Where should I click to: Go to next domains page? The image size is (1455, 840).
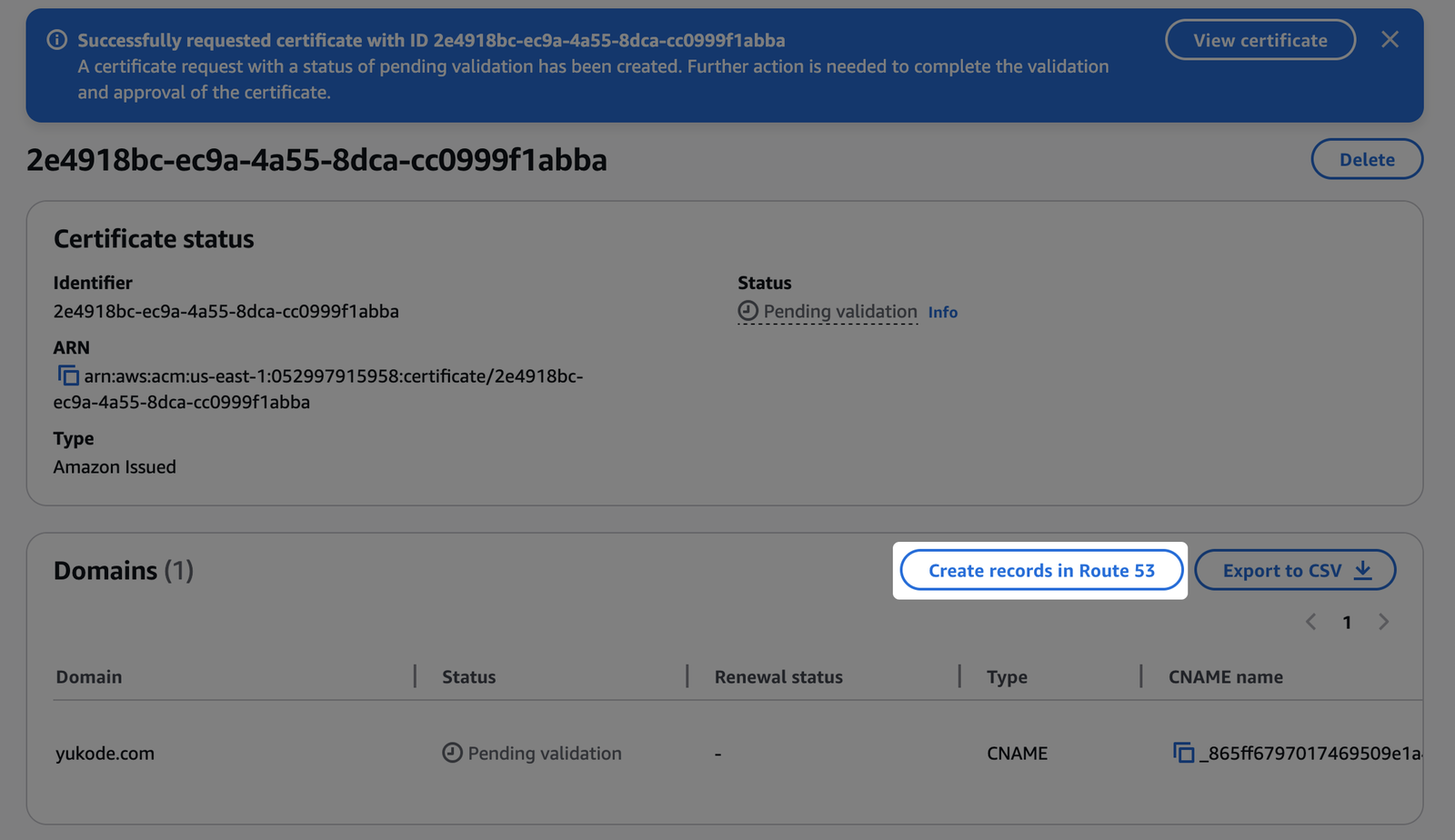(1383, 622)
